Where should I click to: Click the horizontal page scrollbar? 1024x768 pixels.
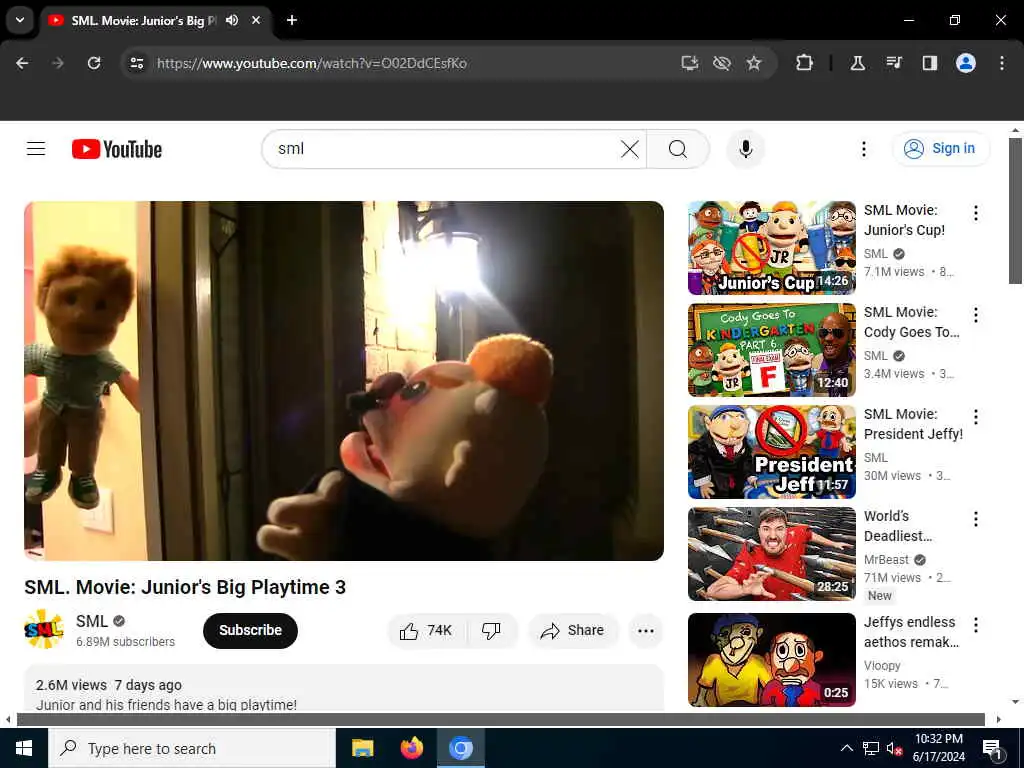[500, 720]
